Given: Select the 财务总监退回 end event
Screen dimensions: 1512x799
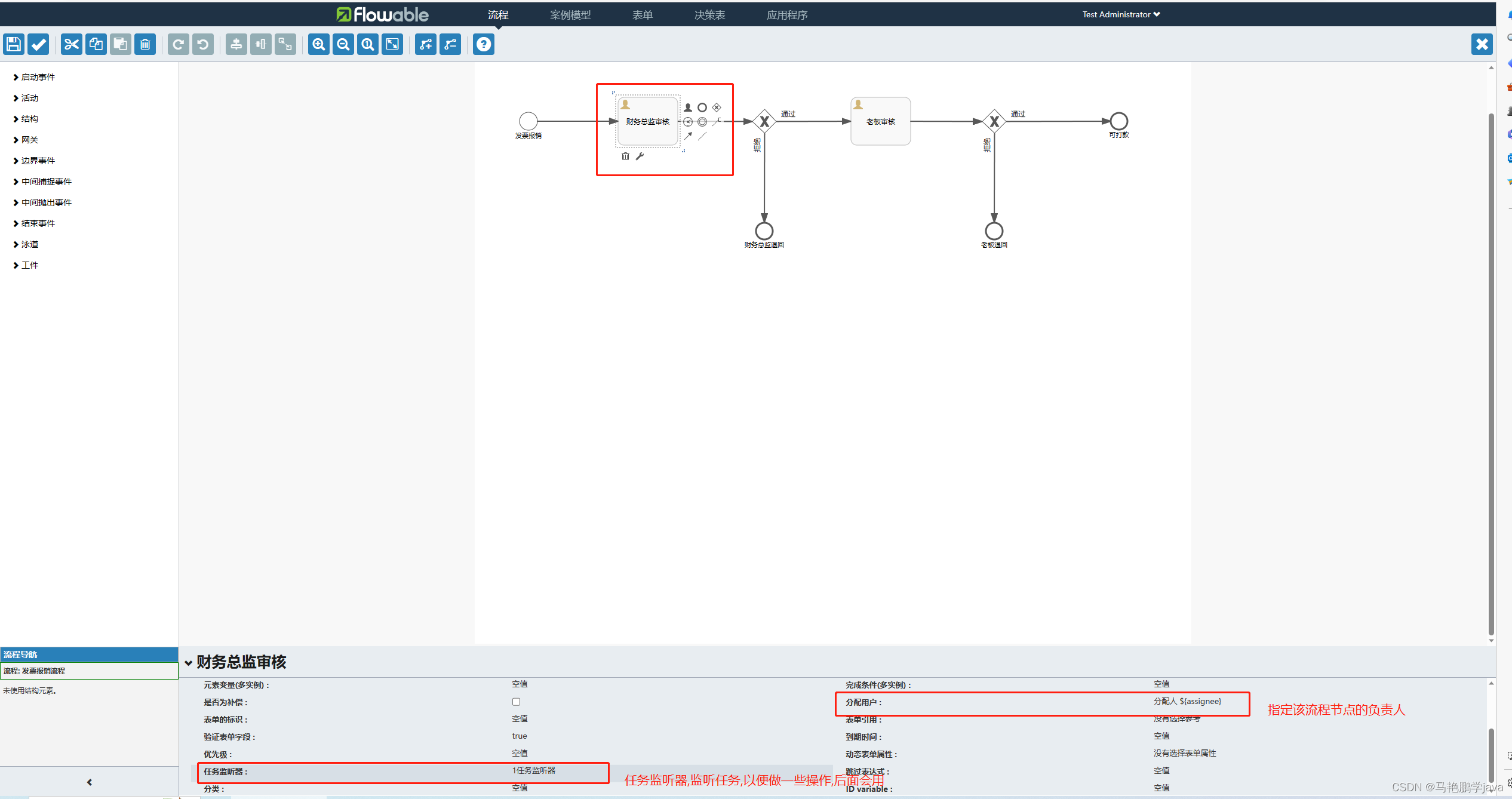Looking at the screenshot, I should [x=764, y=231].
